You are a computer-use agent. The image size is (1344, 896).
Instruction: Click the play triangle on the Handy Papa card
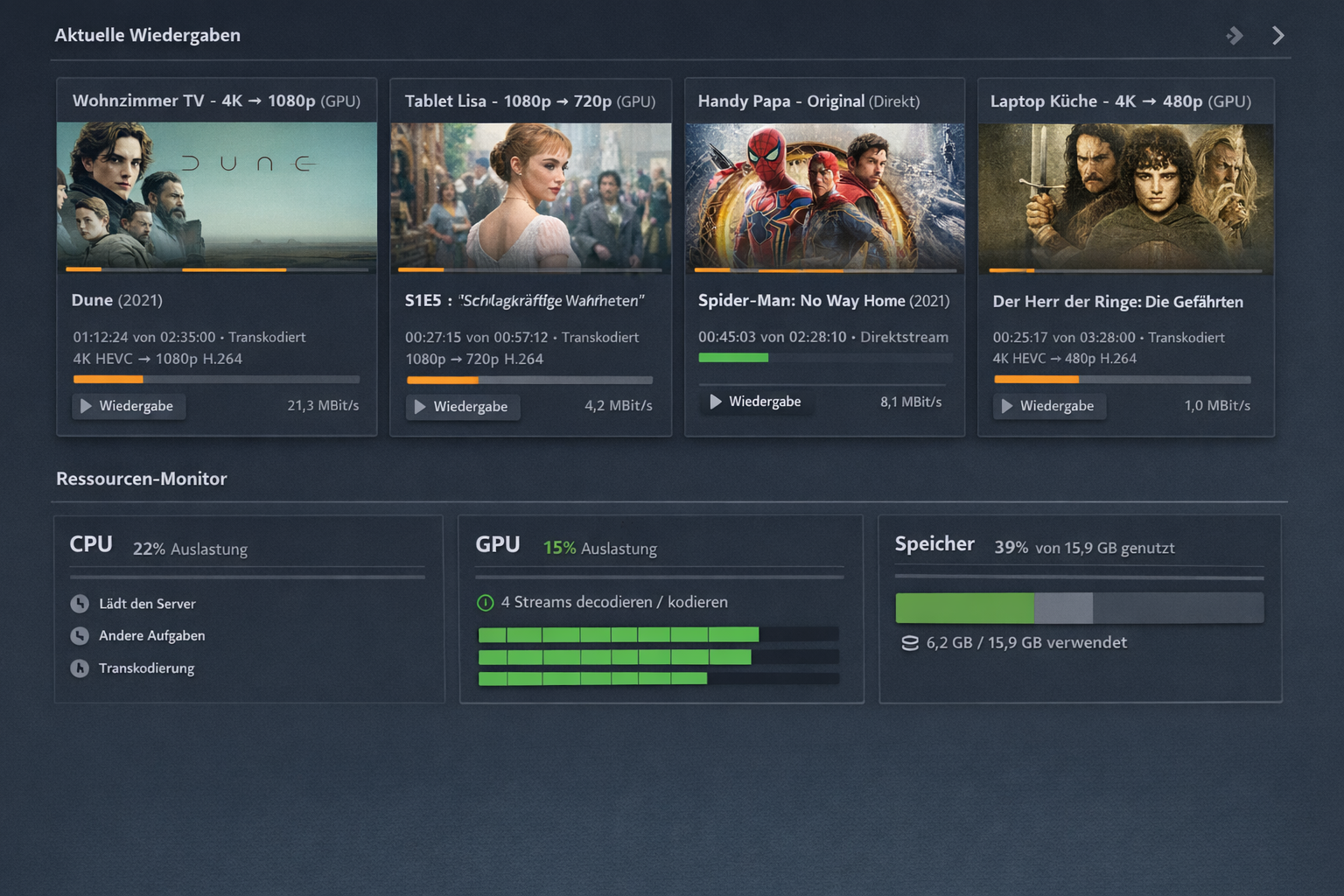pos(717,402)
